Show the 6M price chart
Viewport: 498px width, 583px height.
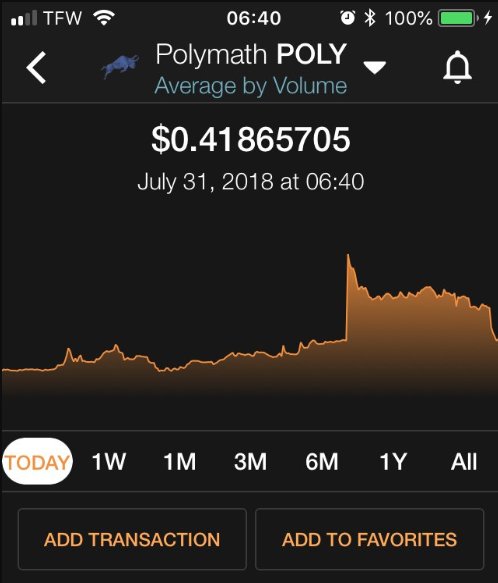(322, 461)
